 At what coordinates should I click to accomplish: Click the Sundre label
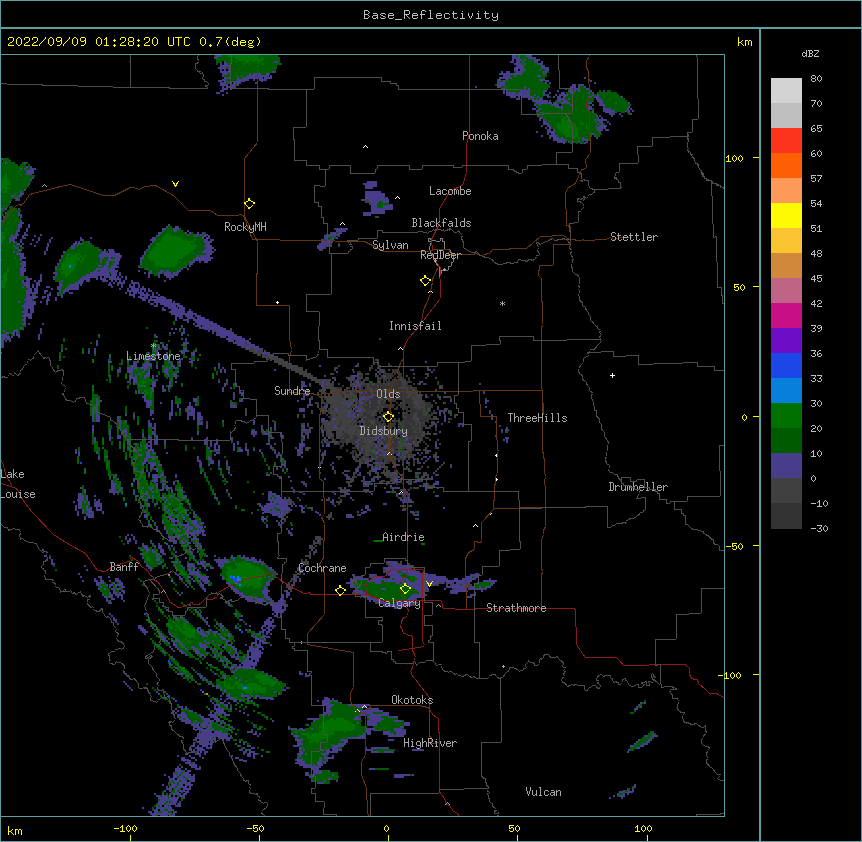(x=292, y=391)
